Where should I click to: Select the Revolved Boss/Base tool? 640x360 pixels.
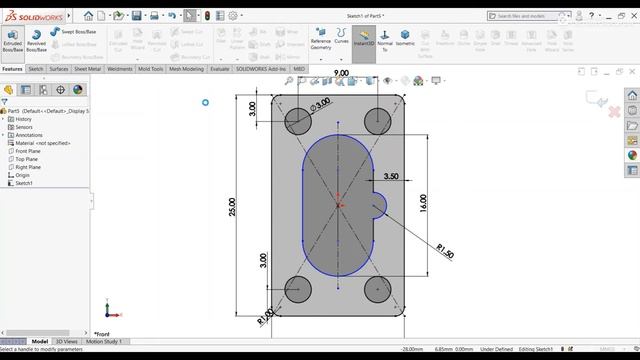[36, 41]
